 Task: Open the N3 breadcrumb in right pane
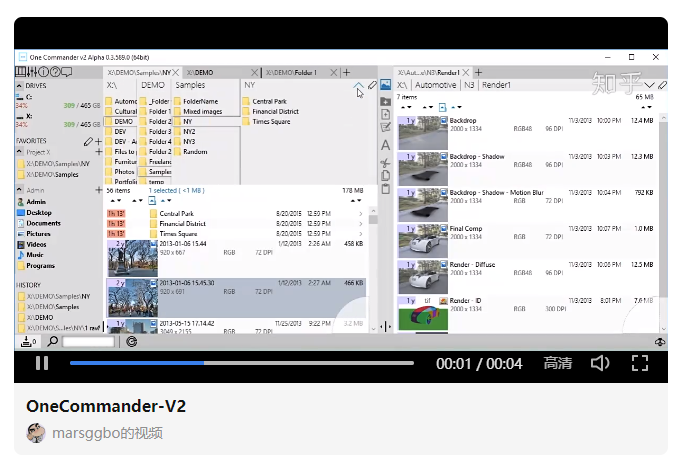click(x=469, y=85)
